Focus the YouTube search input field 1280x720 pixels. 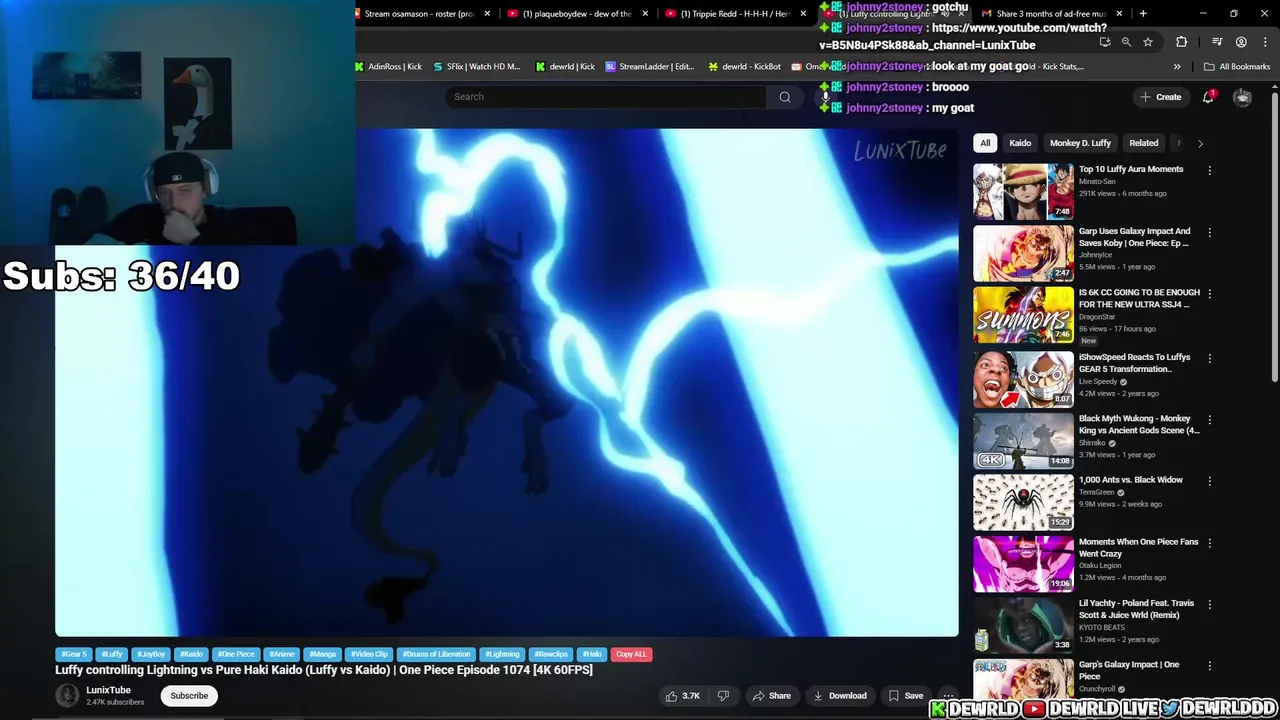coord(606,97)
